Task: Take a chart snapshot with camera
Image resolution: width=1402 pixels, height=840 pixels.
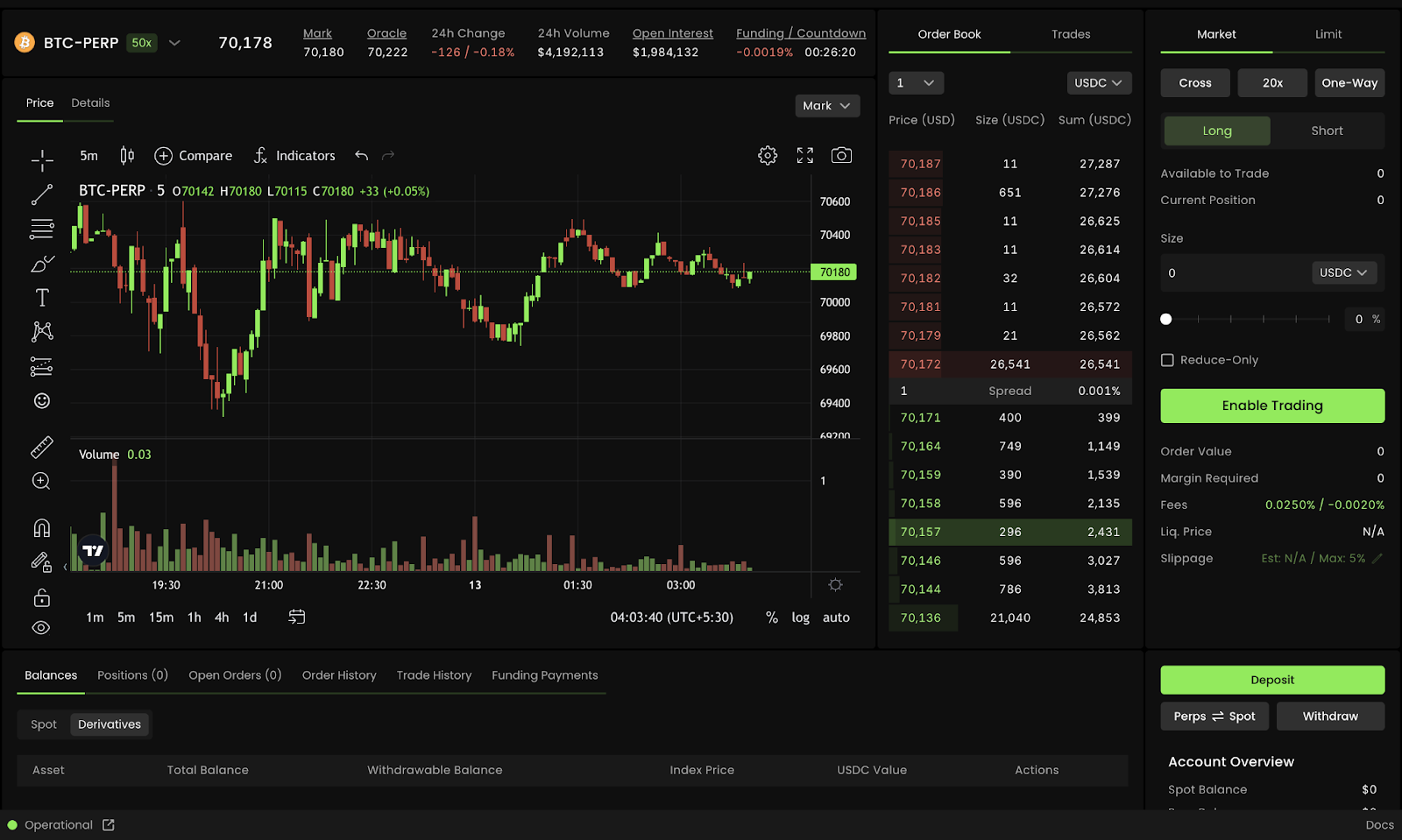Action: tap(841, 155)
